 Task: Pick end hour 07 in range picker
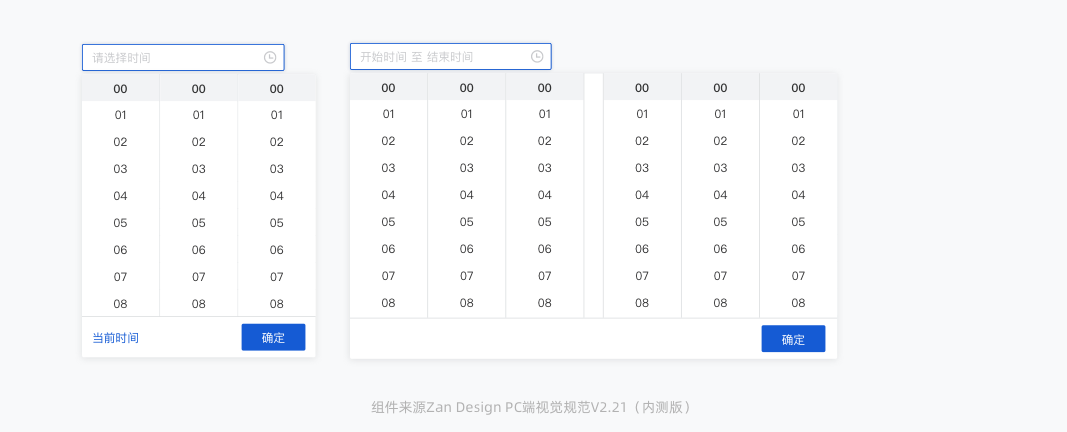pyautogui.click(x=642, y=276)
